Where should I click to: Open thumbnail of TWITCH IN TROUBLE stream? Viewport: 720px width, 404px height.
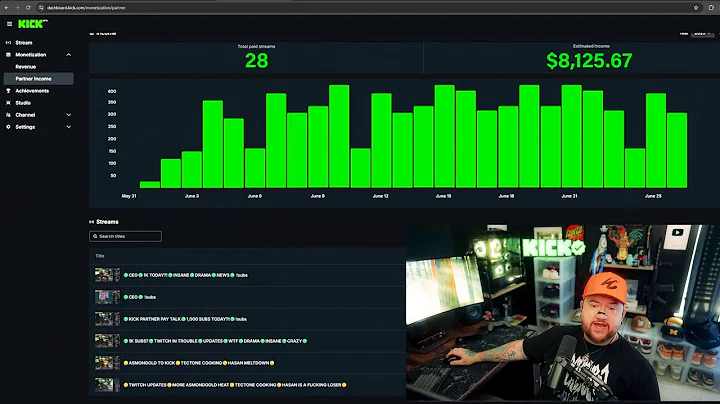[107, 341]
